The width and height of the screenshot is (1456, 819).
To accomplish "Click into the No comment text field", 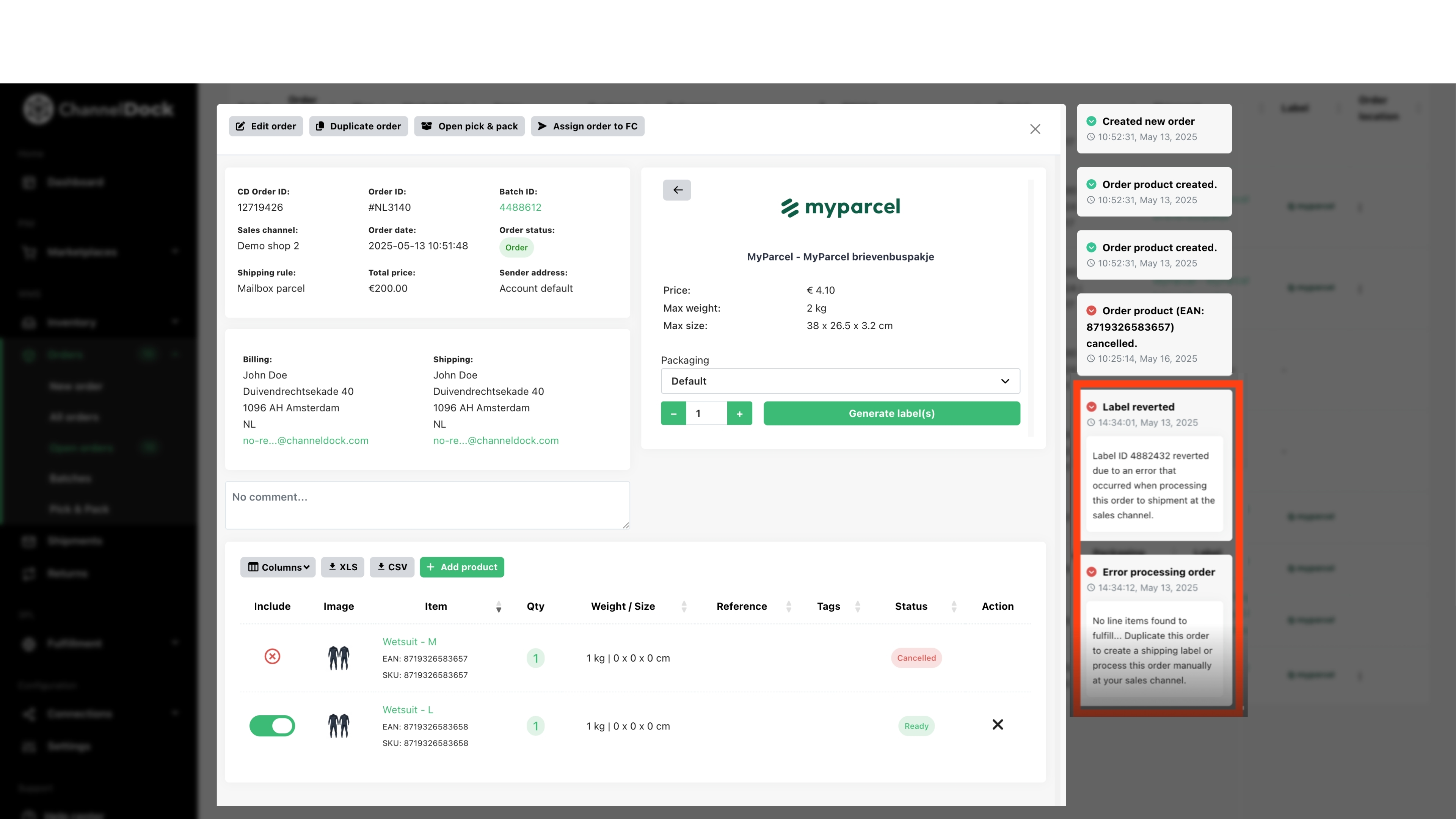I will pyautogui.click(x=427, y=505).
